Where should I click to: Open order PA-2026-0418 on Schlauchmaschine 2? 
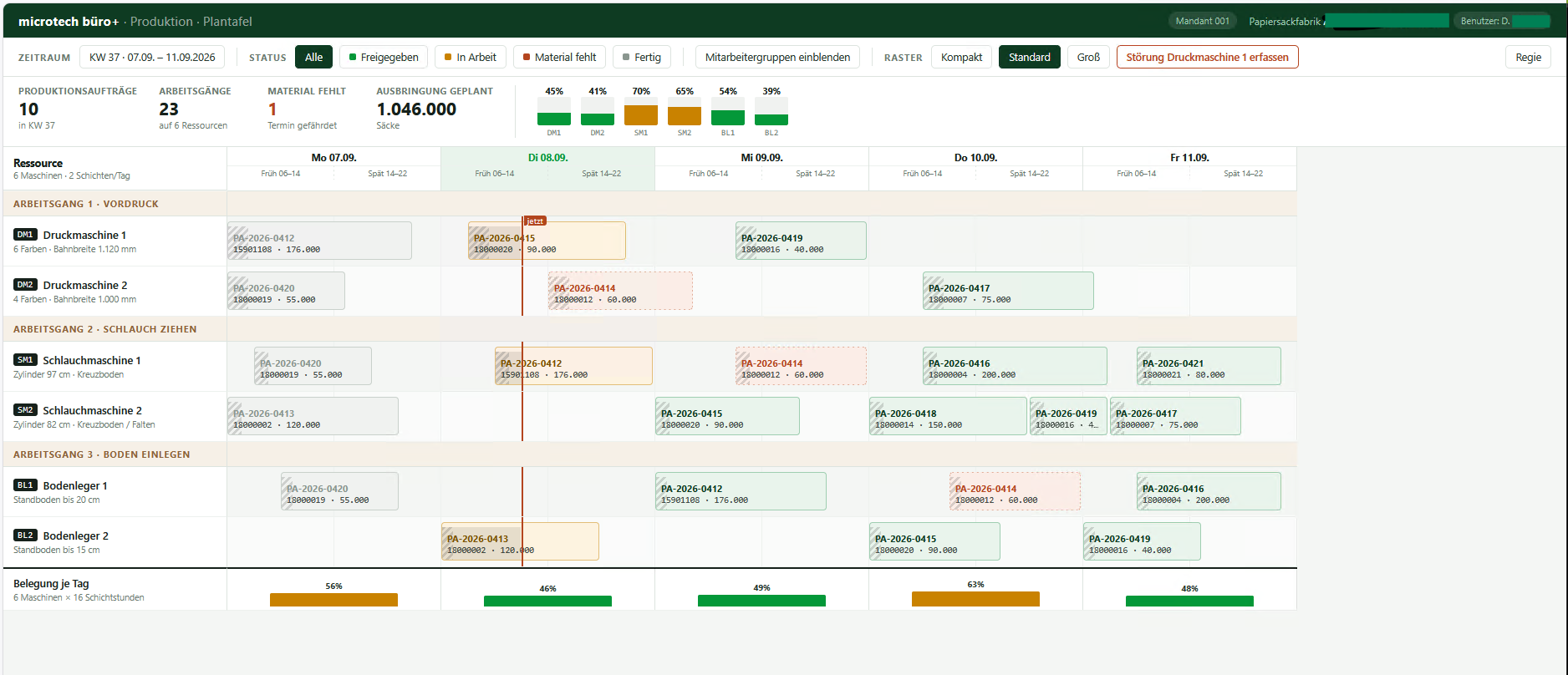pos(948,416)
